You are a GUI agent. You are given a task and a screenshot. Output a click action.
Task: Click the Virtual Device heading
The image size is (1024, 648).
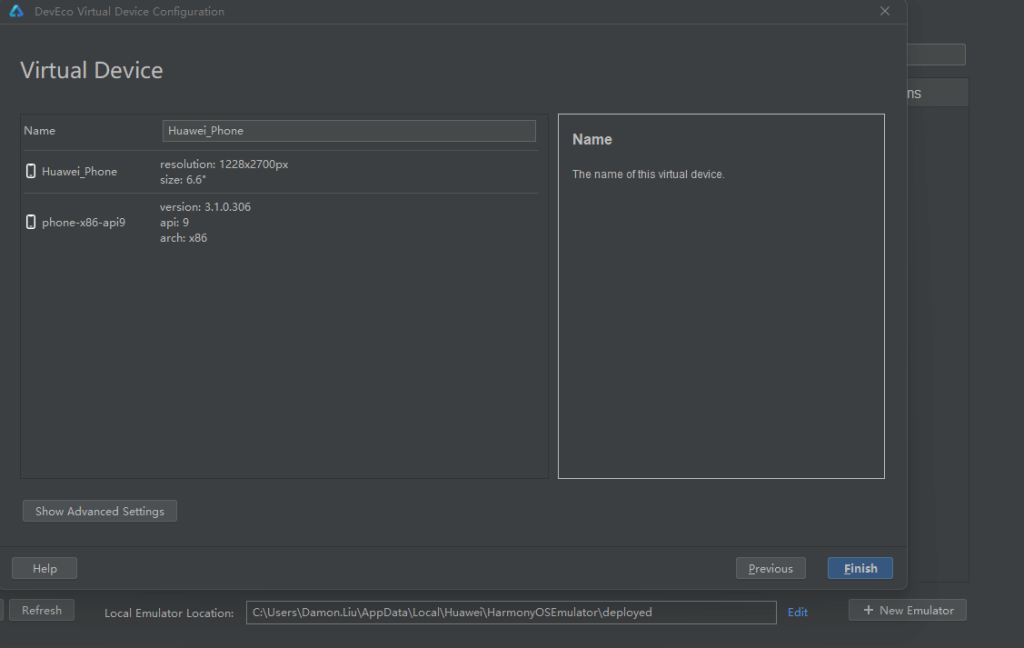tap(91, 71)
